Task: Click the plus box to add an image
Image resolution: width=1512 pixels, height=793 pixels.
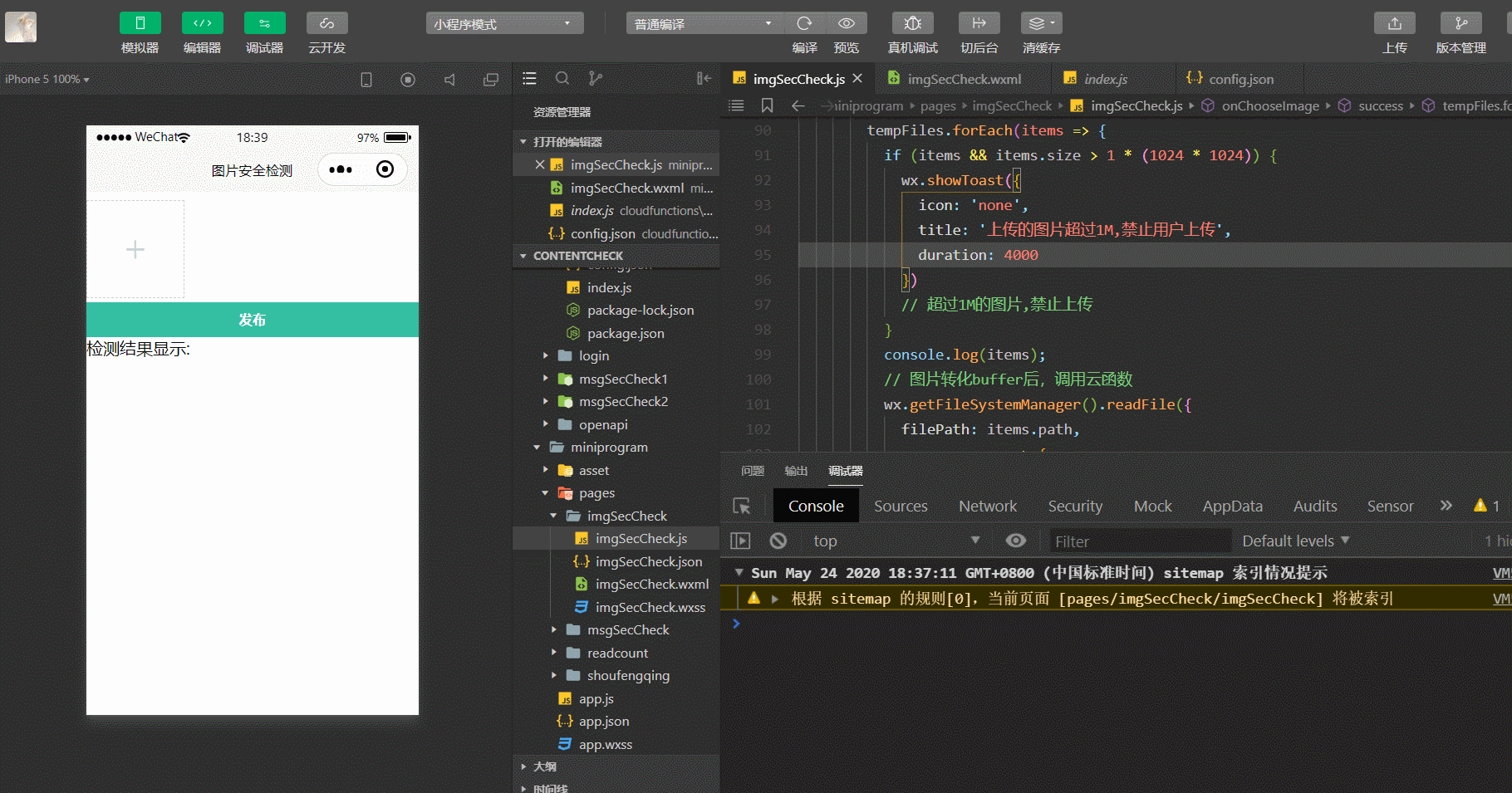Action: [x=135, y=249]
